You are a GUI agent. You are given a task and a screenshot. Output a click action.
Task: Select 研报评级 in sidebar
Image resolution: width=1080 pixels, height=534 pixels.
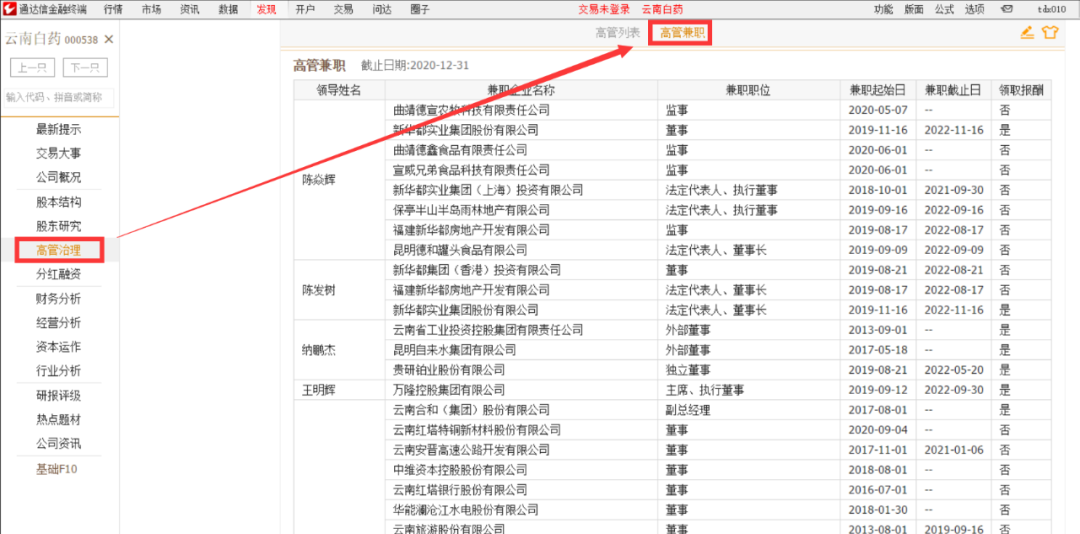click(59, 395)
